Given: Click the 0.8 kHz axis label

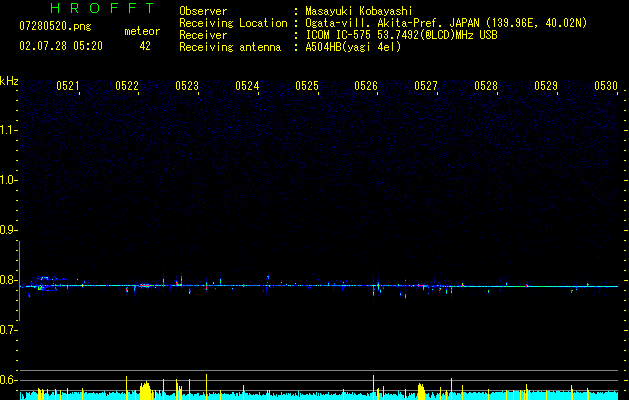Looking at the screenshot, I should tap(8, 280).
